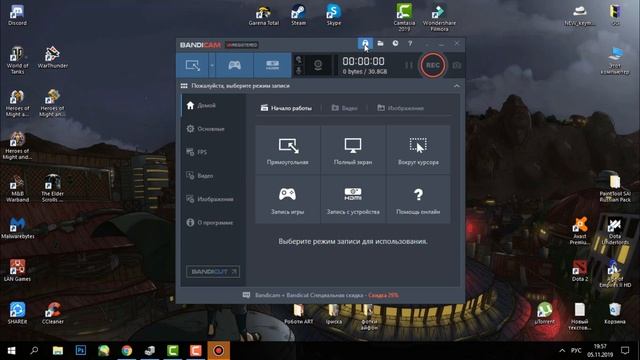Open uTorrent desktop shortcut
The width and height of the screenshot is (640, 360).
(544, 313)
